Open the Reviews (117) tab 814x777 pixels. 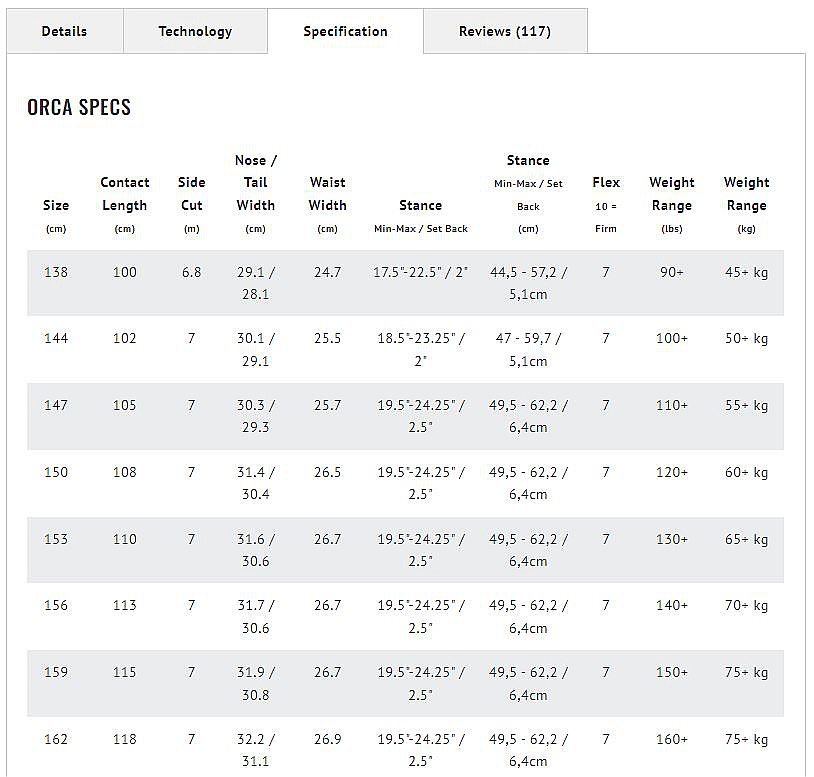pyautogui.click(x=504, y=31)
